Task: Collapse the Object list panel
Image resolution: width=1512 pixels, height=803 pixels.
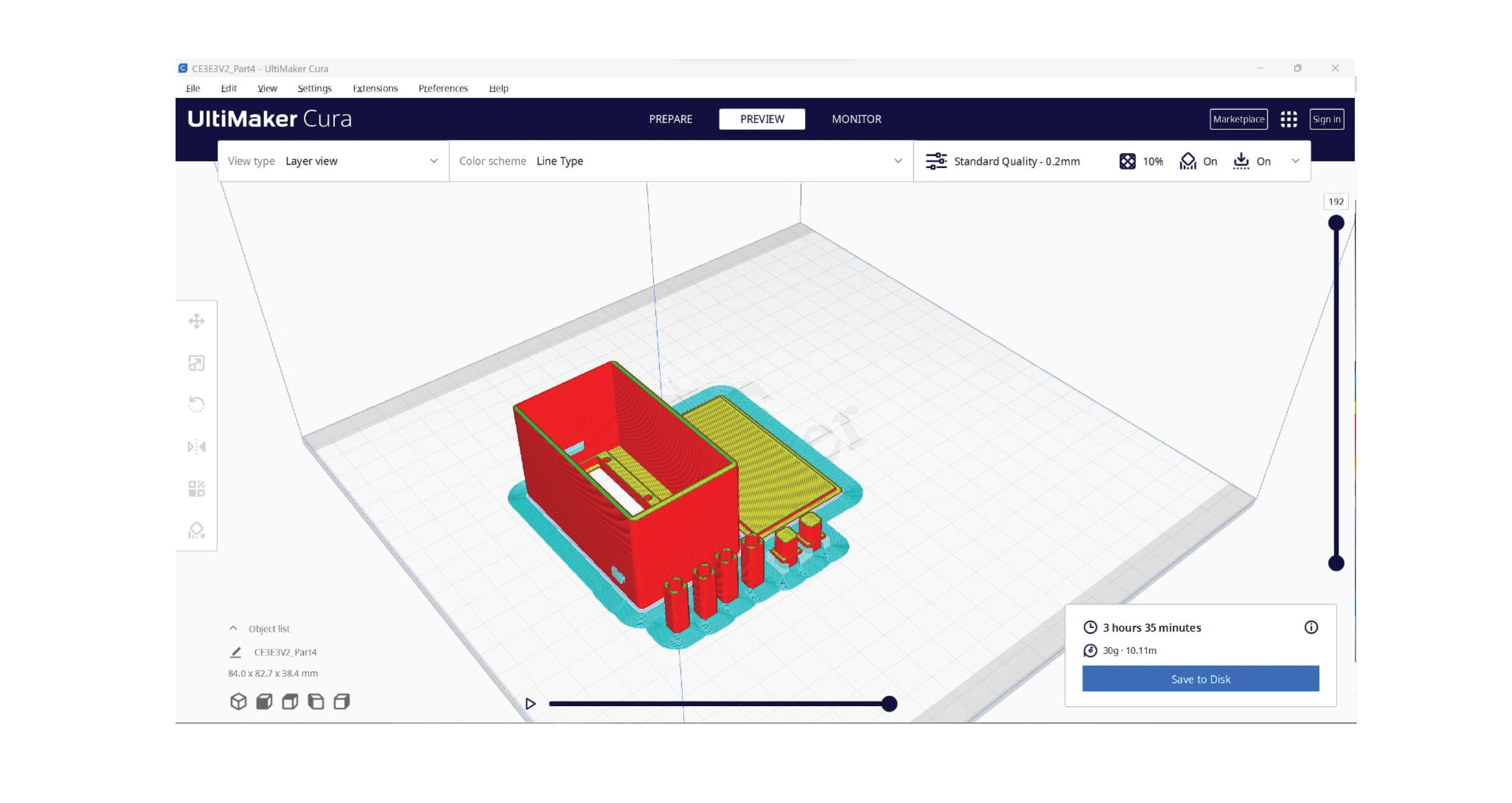Action: pos(234,628)
